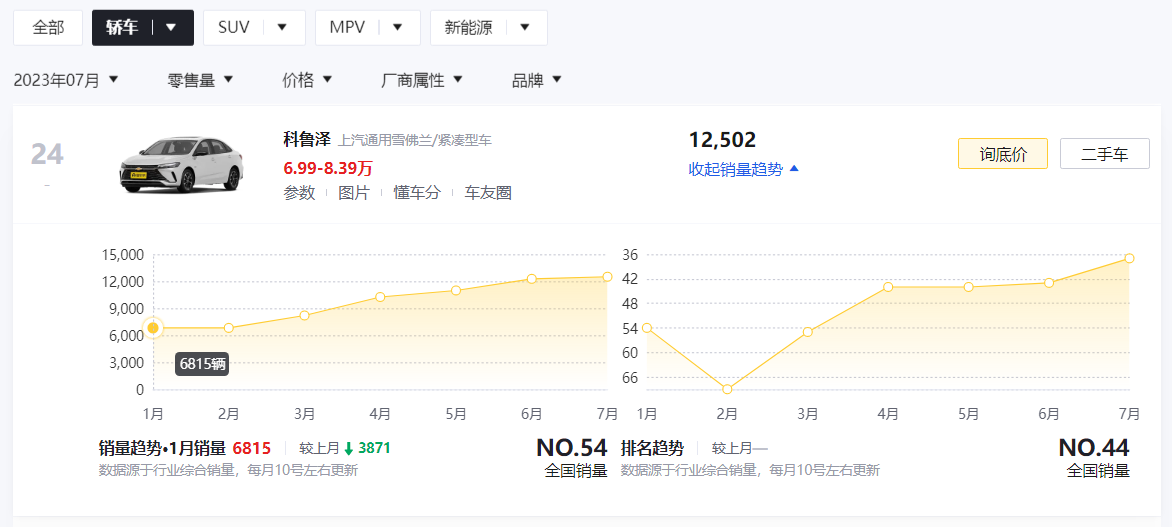Open the 科鲁泽 model name link
The width and height of the screenshot is (1172, 527).
[x=306, y=140]
